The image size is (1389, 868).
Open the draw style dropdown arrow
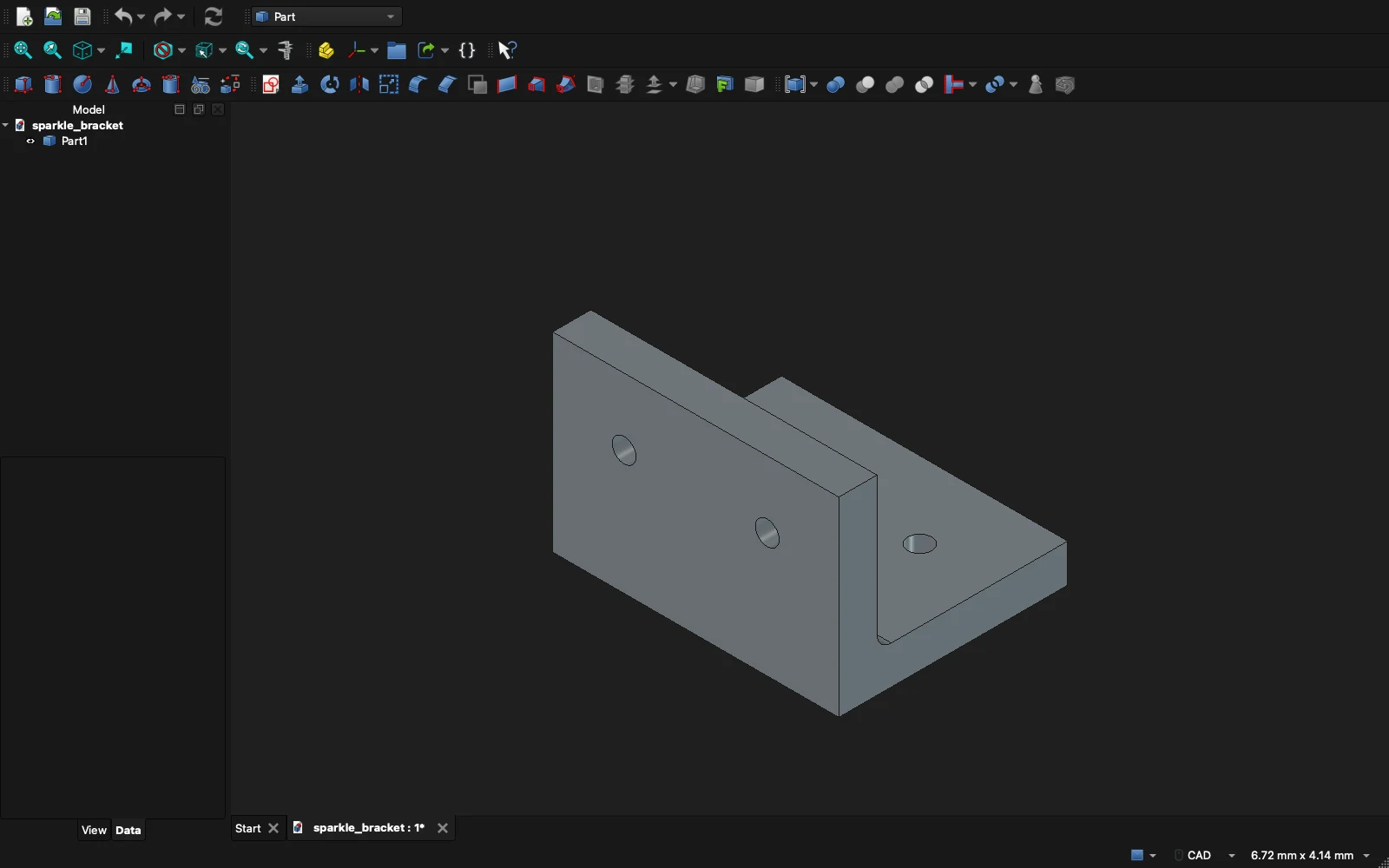point(181,50)
